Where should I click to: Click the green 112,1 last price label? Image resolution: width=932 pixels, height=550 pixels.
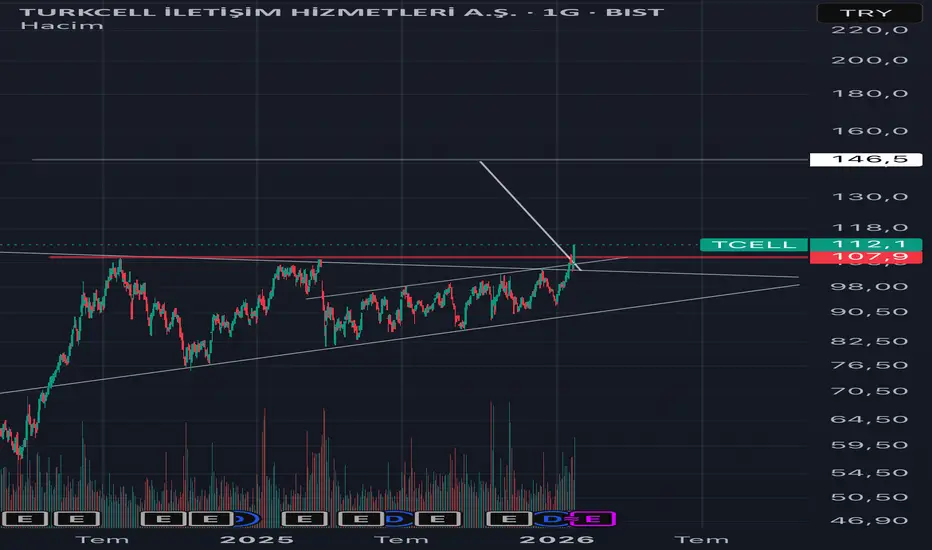click(866, 244)
